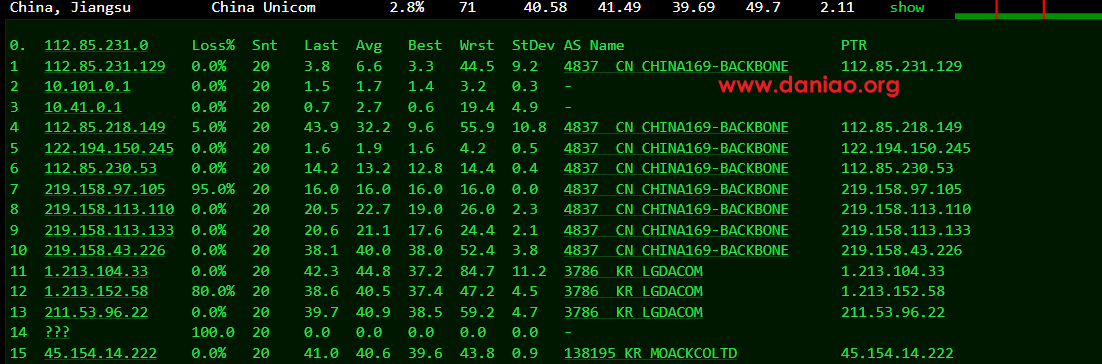Viewport: 1102px width, 364px height.
Task: Click hop 13 IP 211.53.96.22
Action: (x=96, y=312)
